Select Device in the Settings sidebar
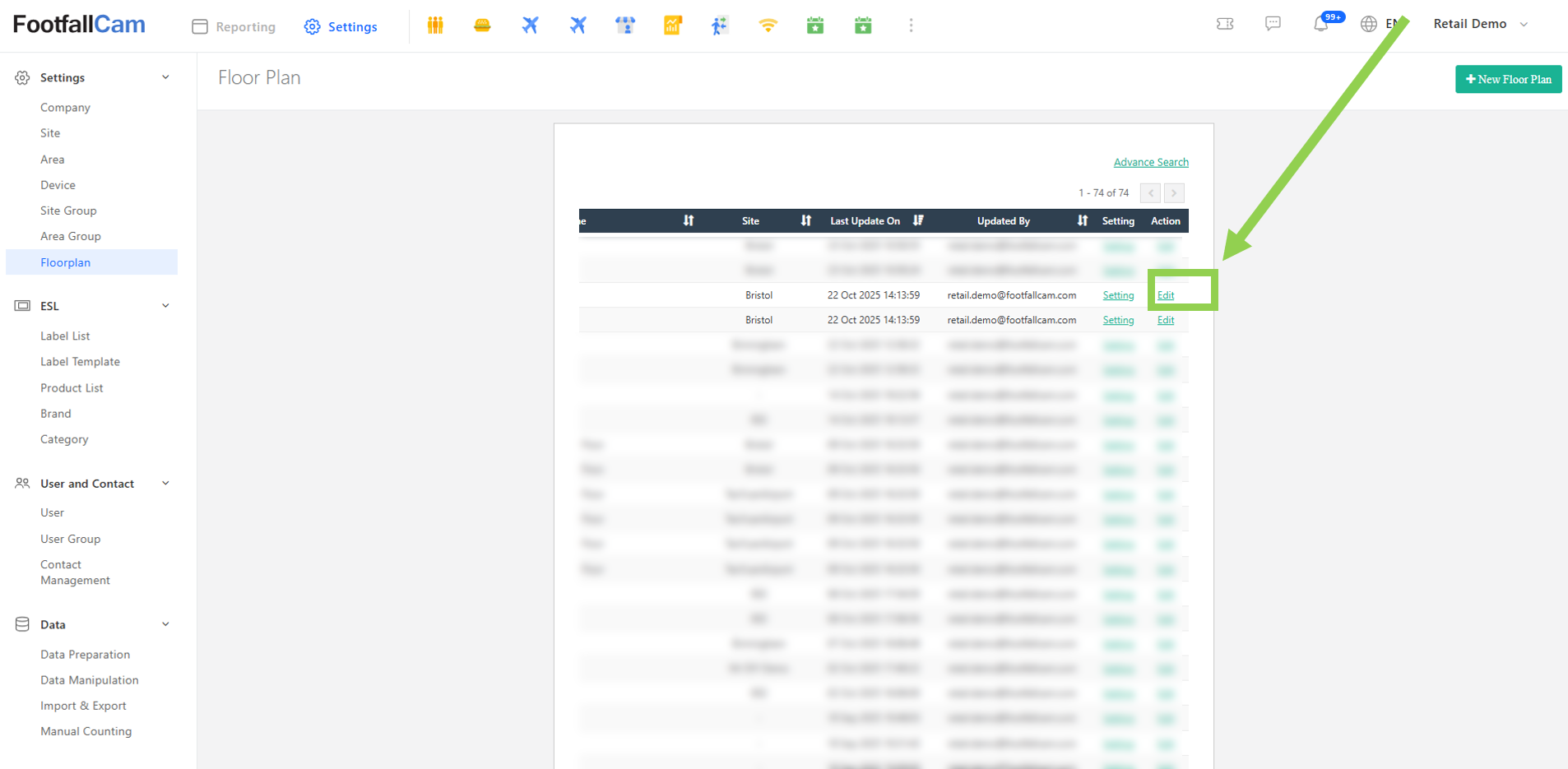 click(58, 185)
